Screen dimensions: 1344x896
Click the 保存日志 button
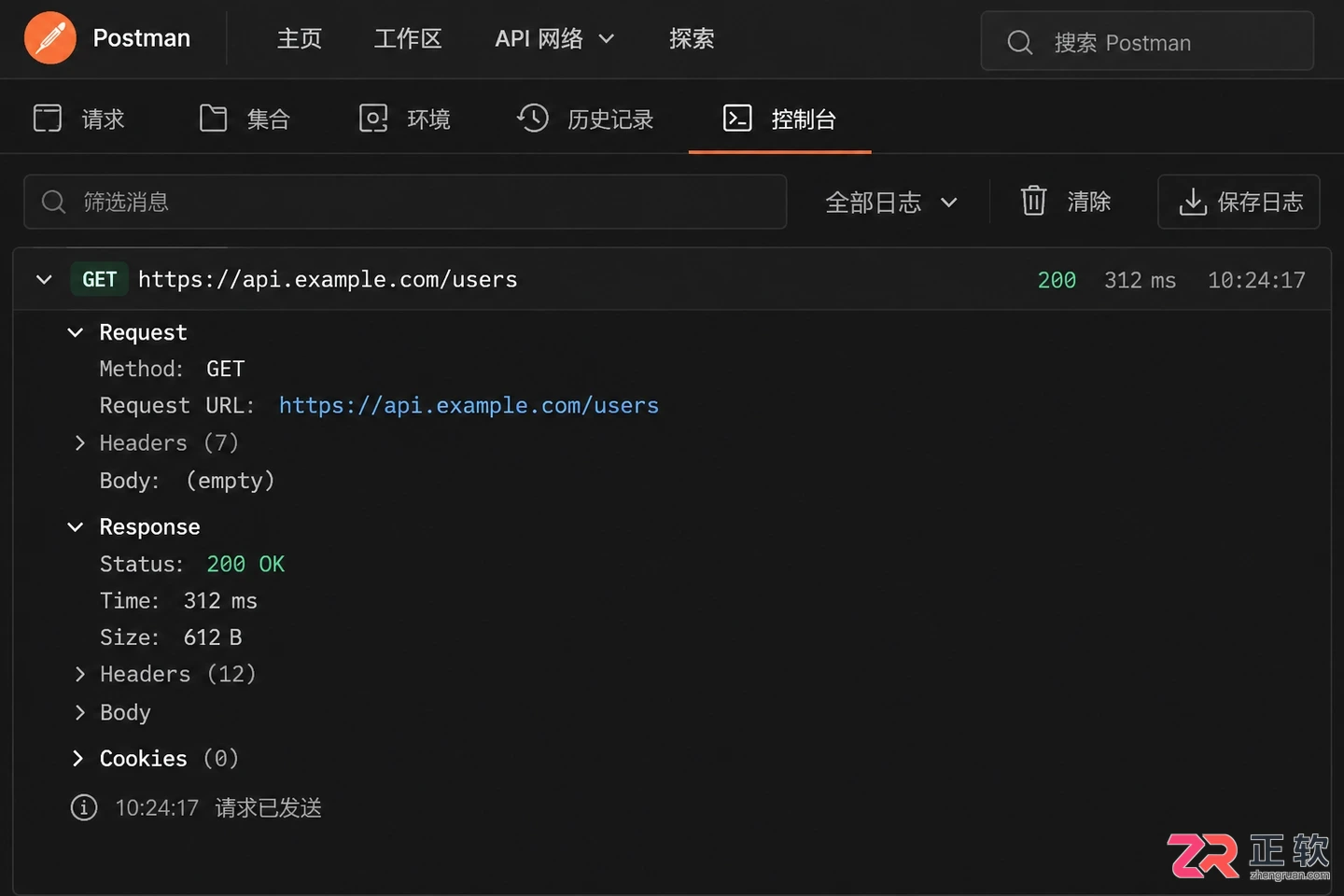click(1239, 202)
